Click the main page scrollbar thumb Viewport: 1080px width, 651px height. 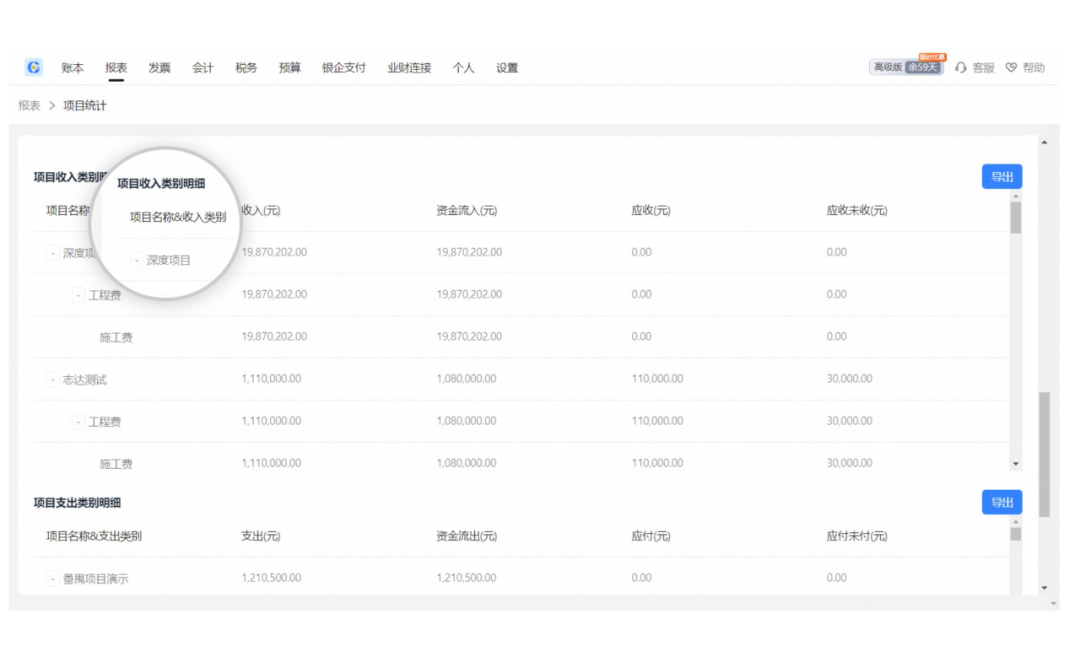[1045, 454]
